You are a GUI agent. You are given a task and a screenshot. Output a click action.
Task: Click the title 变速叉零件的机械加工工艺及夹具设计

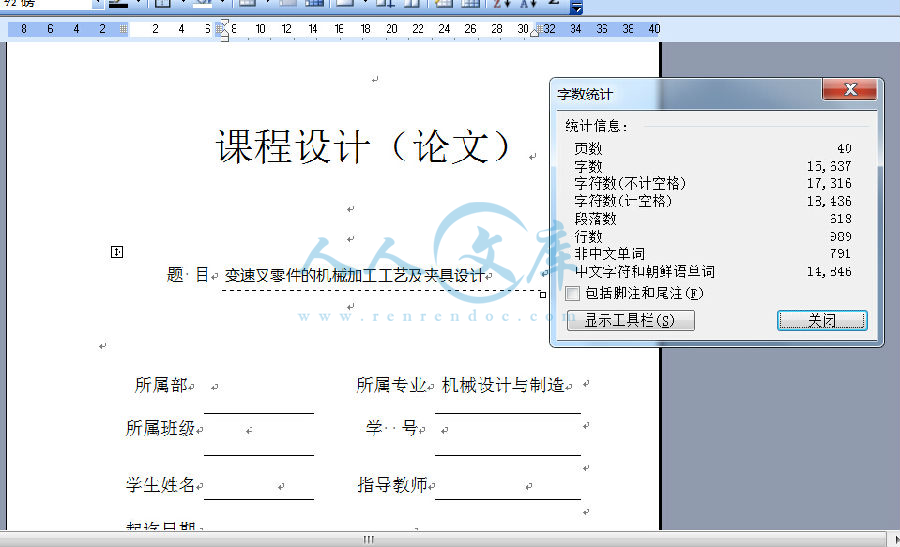click(354, 276)
